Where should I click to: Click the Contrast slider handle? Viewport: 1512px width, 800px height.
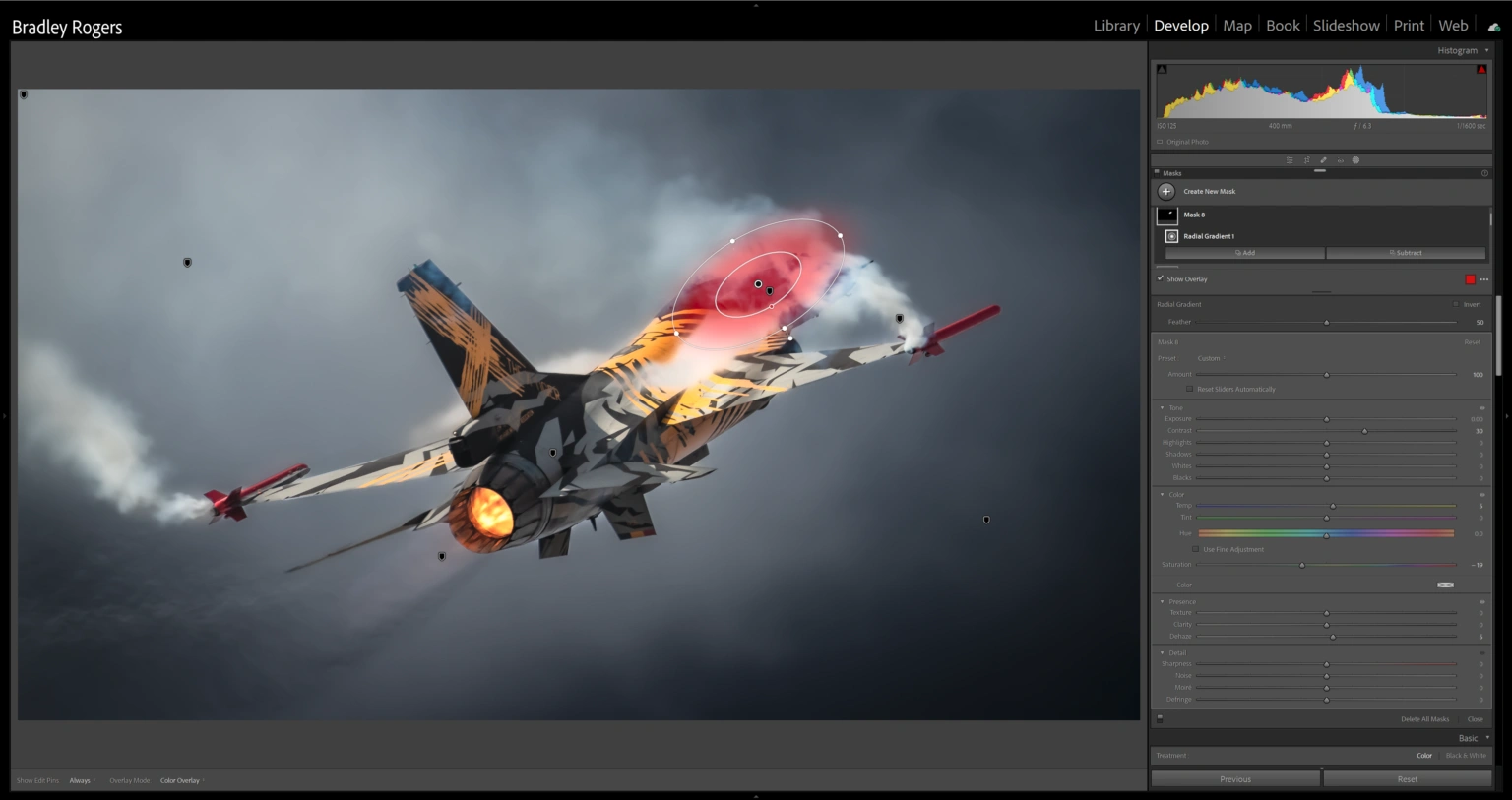(x=1364, y=431)
